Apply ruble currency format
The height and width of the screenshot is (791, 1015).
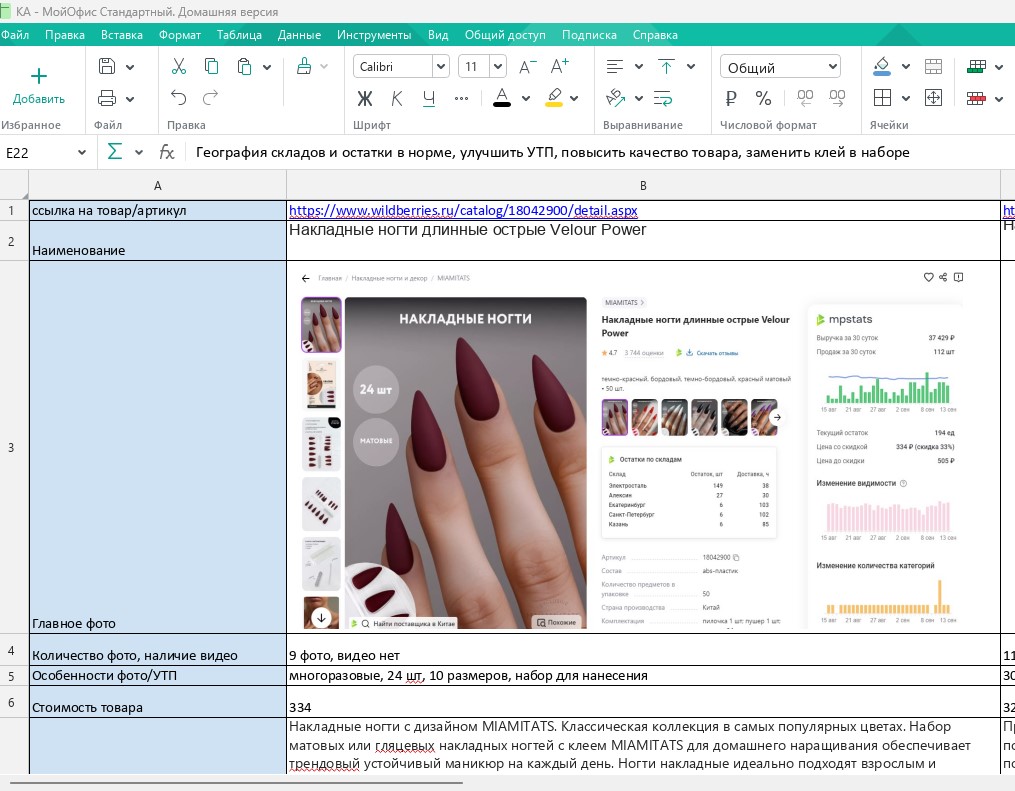point(731,98)
